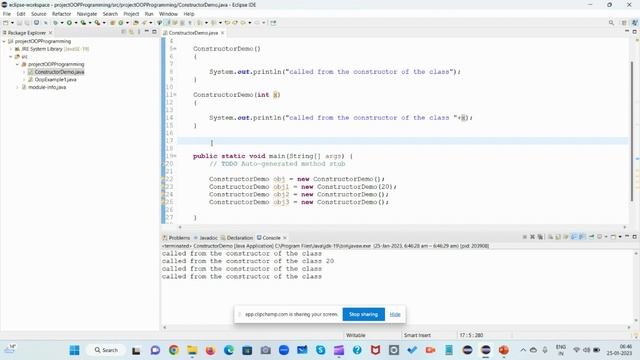This screenshot has width=640, height=360.
Task: Click the Clear Console icon
Action: pos(551,237)
